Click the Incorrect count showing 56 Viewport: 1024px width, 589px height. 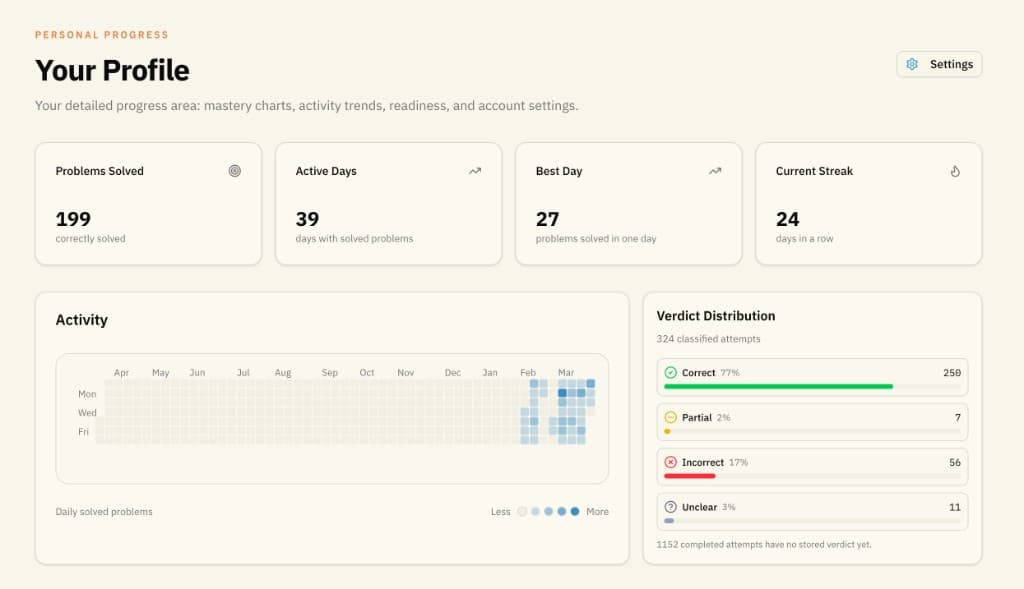coord(953,462)
